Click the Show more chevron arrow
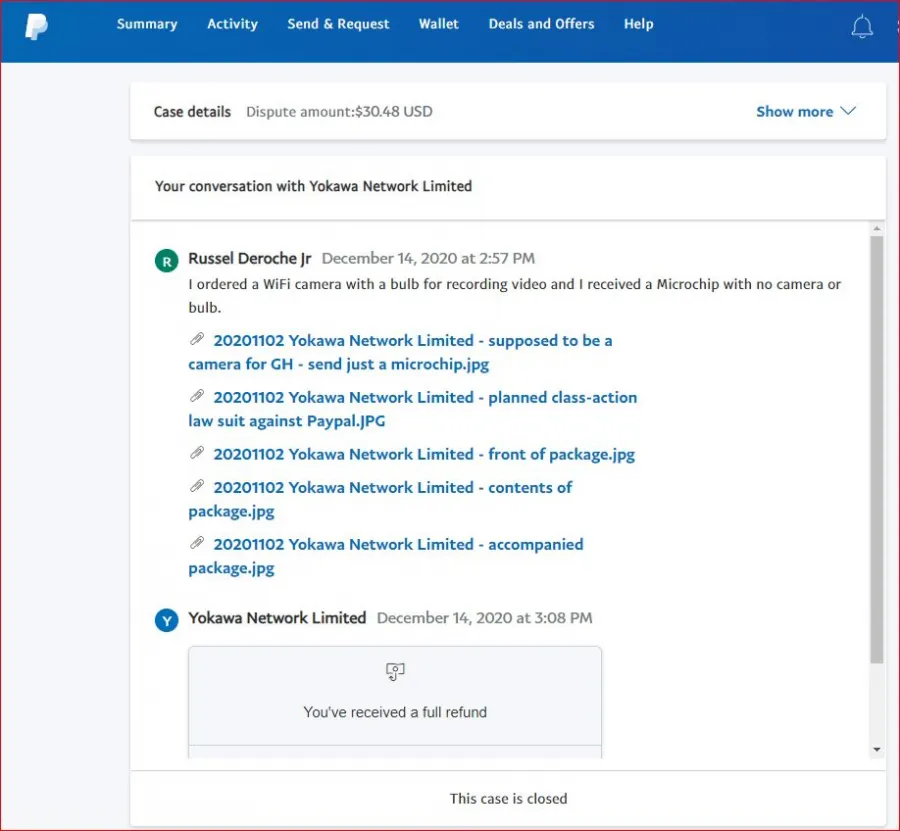 click(848, 110)
